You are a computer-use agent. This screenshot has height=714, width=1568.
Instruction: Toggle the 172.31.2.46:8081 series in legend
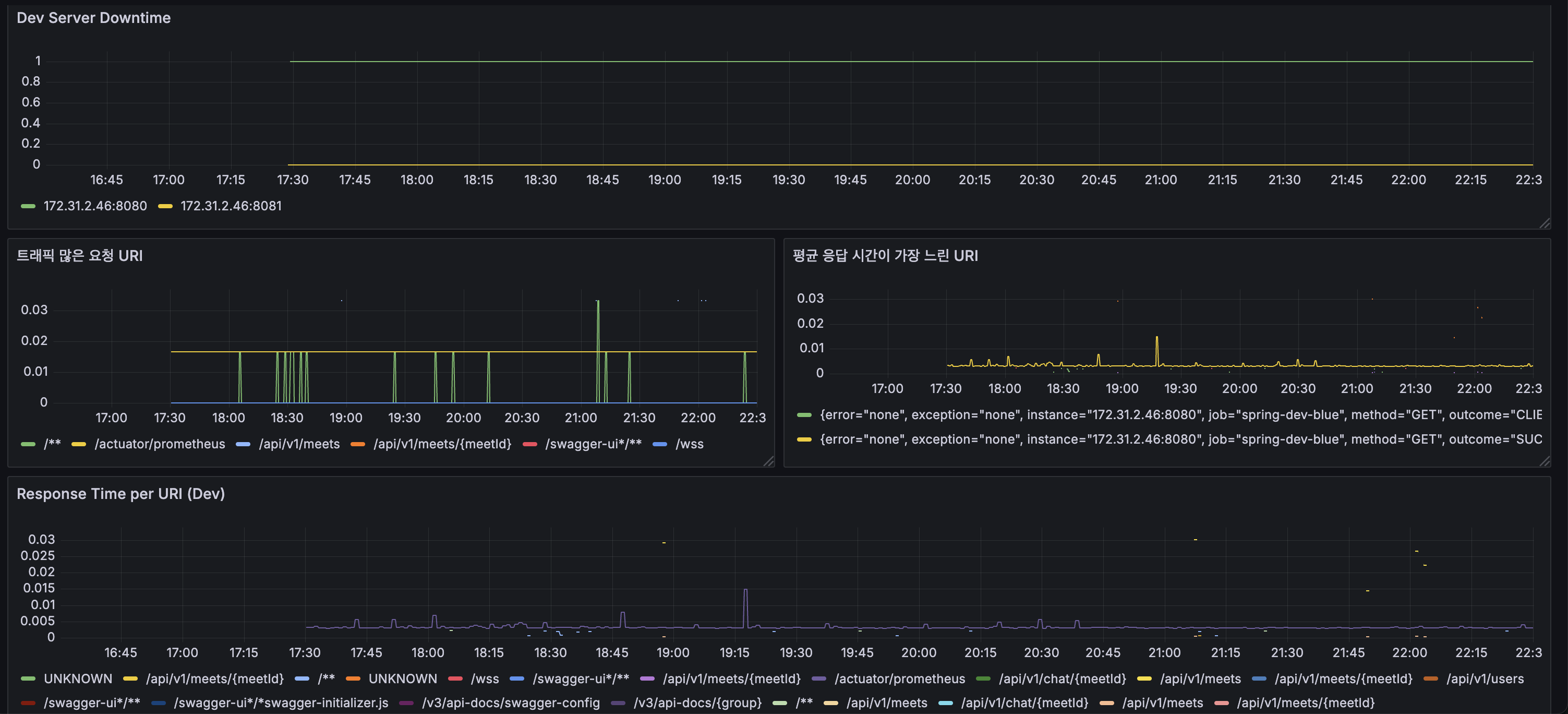pos(231,206)
